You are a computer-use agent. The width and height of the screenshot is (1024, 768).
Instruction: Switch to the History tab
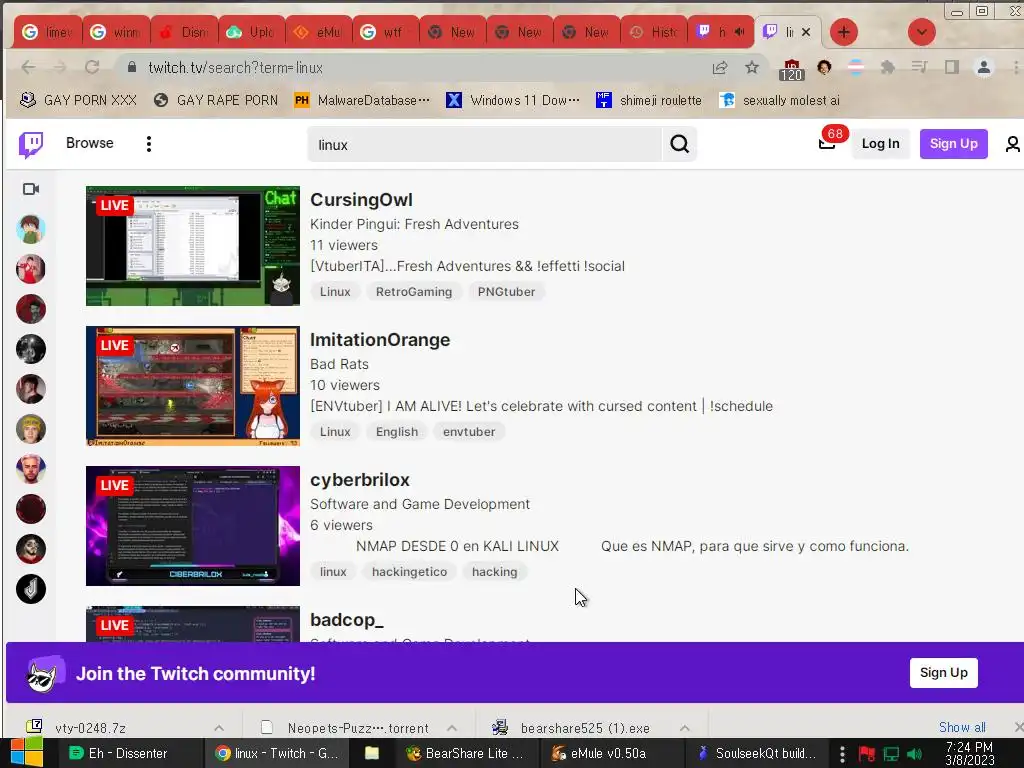tap(654, 32)
